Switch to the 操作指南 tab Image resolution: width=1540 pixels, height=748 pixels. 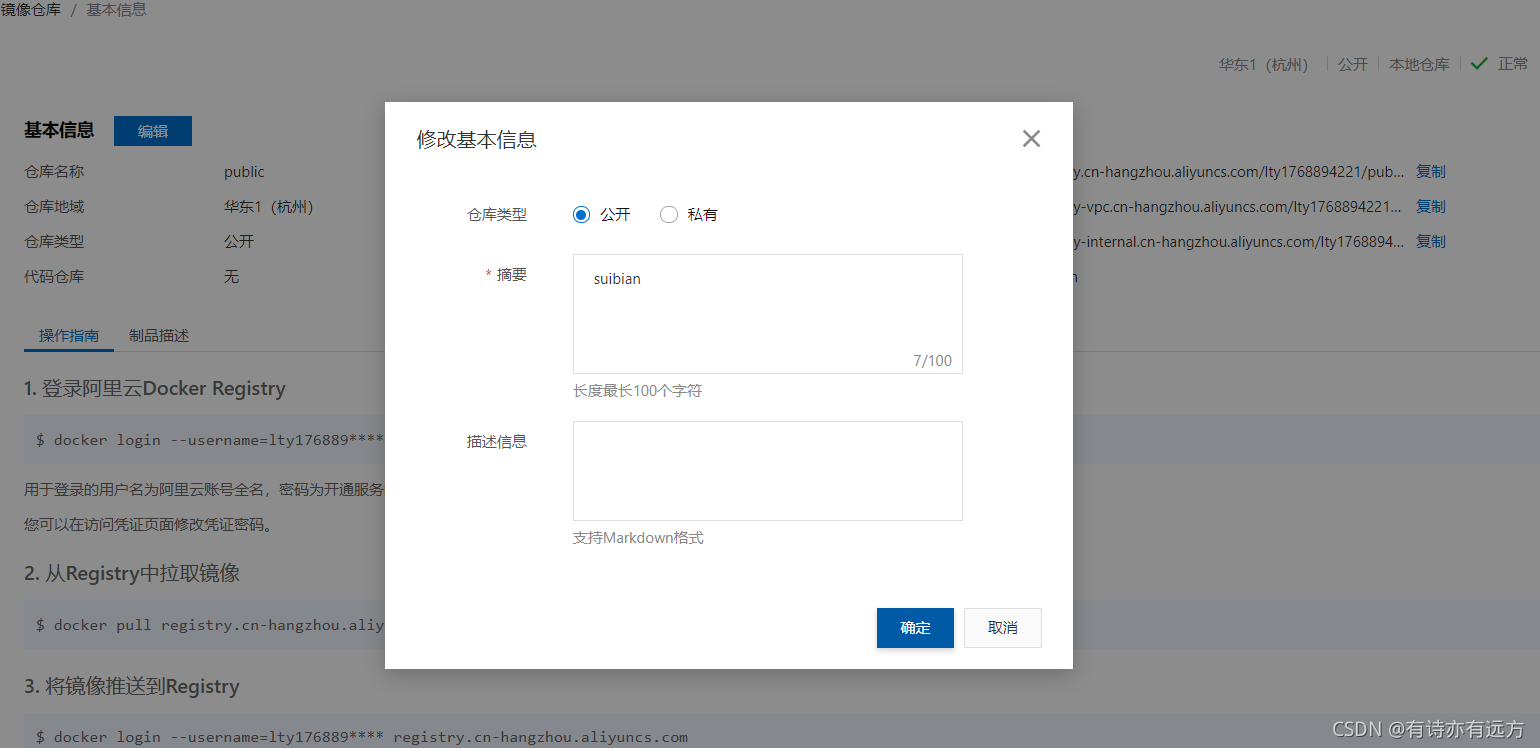pos(68,335)
